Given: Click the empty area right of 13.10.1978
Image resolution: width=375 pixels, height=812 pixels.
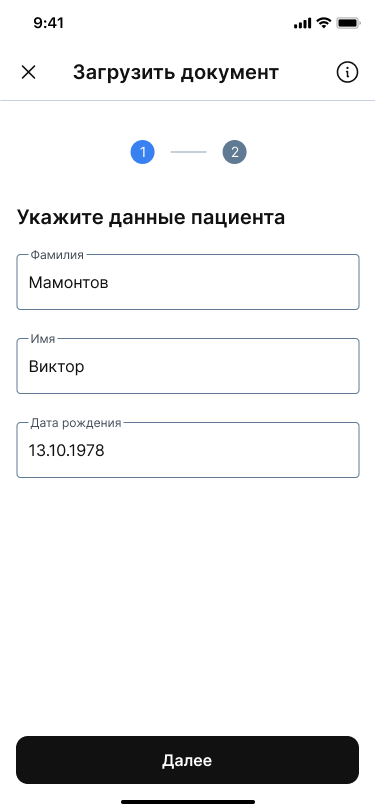Looking at the screenshot, I should 230,451.
